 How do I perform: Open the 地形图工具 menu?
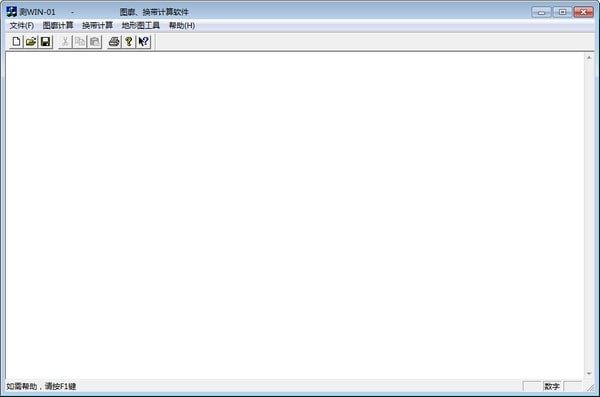[x=140, y=25]
